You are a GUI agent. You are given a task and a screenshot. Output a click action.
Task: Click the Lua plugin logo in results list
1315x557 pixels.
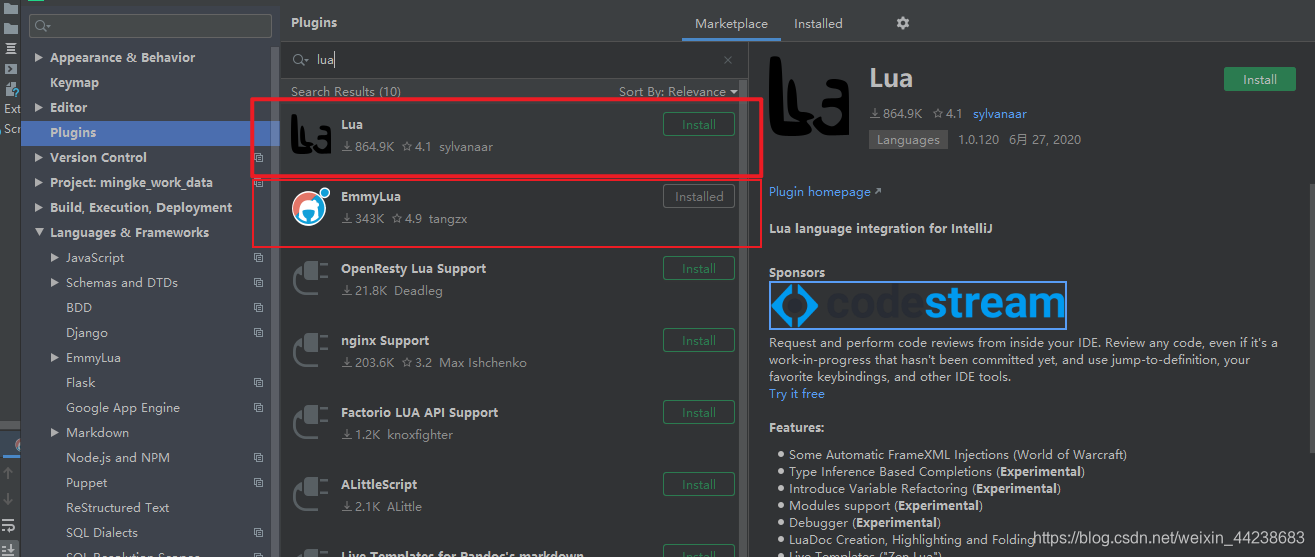click(310, 135)
